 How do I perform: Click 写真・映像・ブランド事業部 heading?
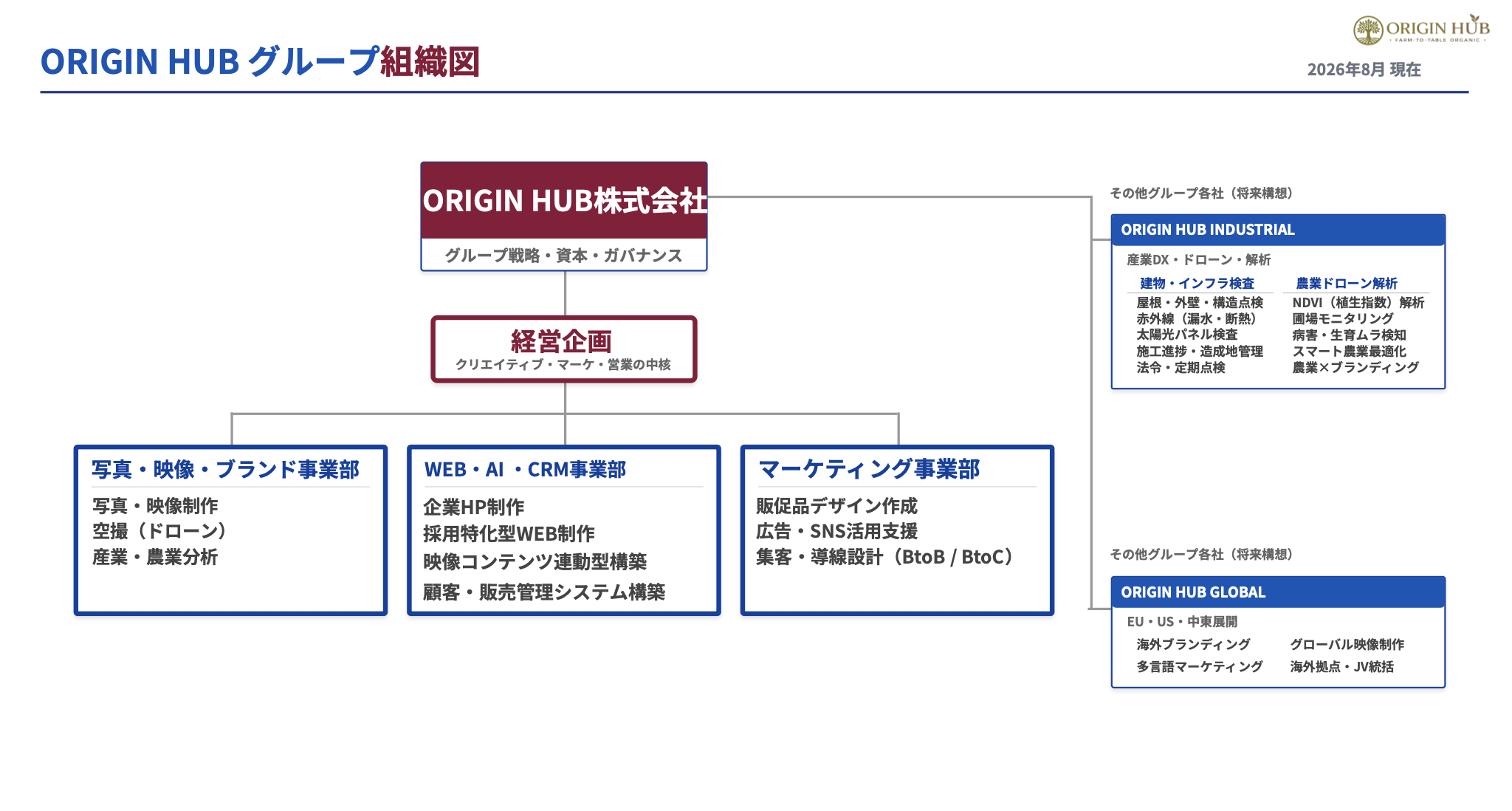225,469
